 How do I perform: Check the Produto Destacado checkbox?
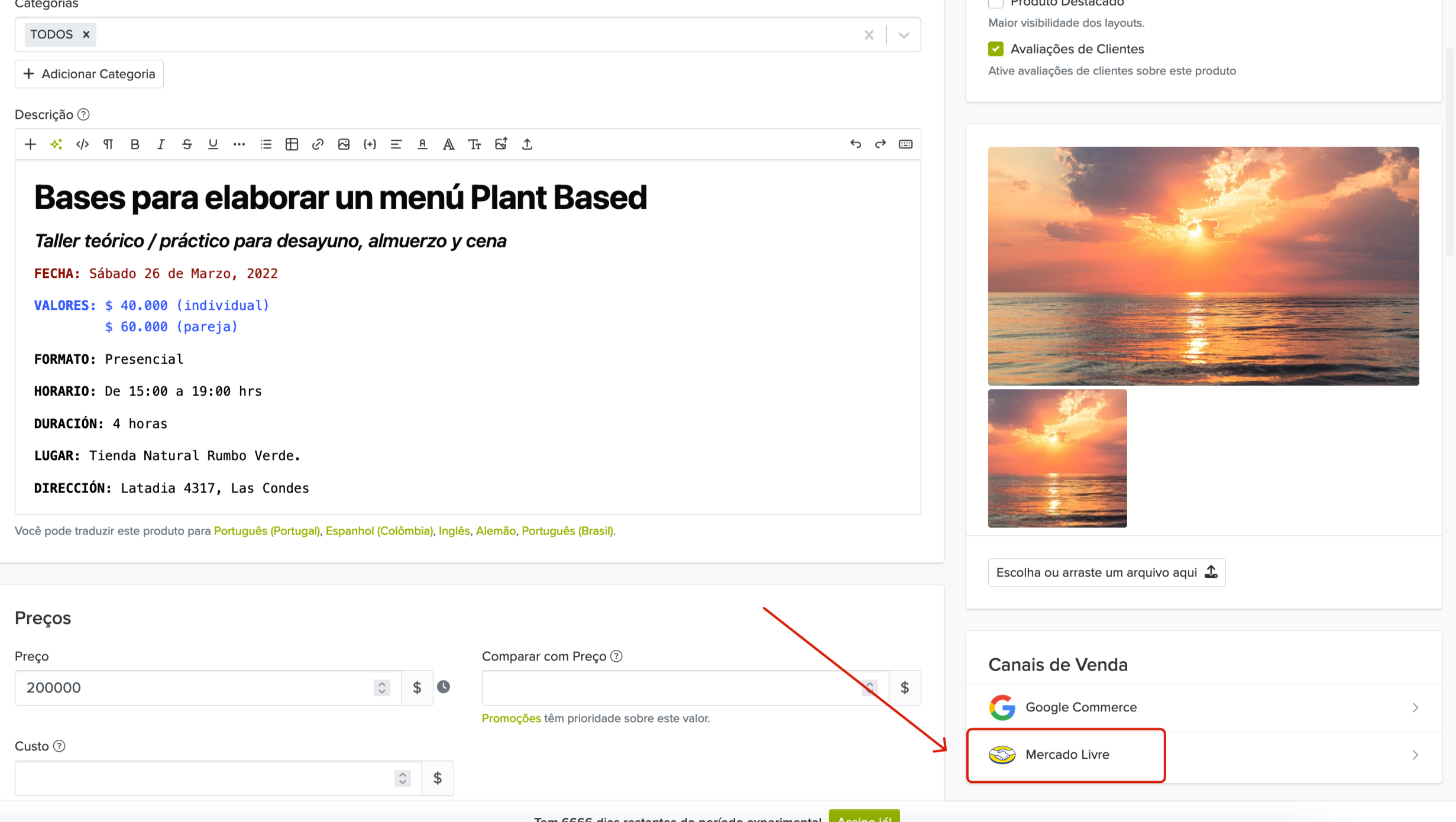click(x=996, y=3)
